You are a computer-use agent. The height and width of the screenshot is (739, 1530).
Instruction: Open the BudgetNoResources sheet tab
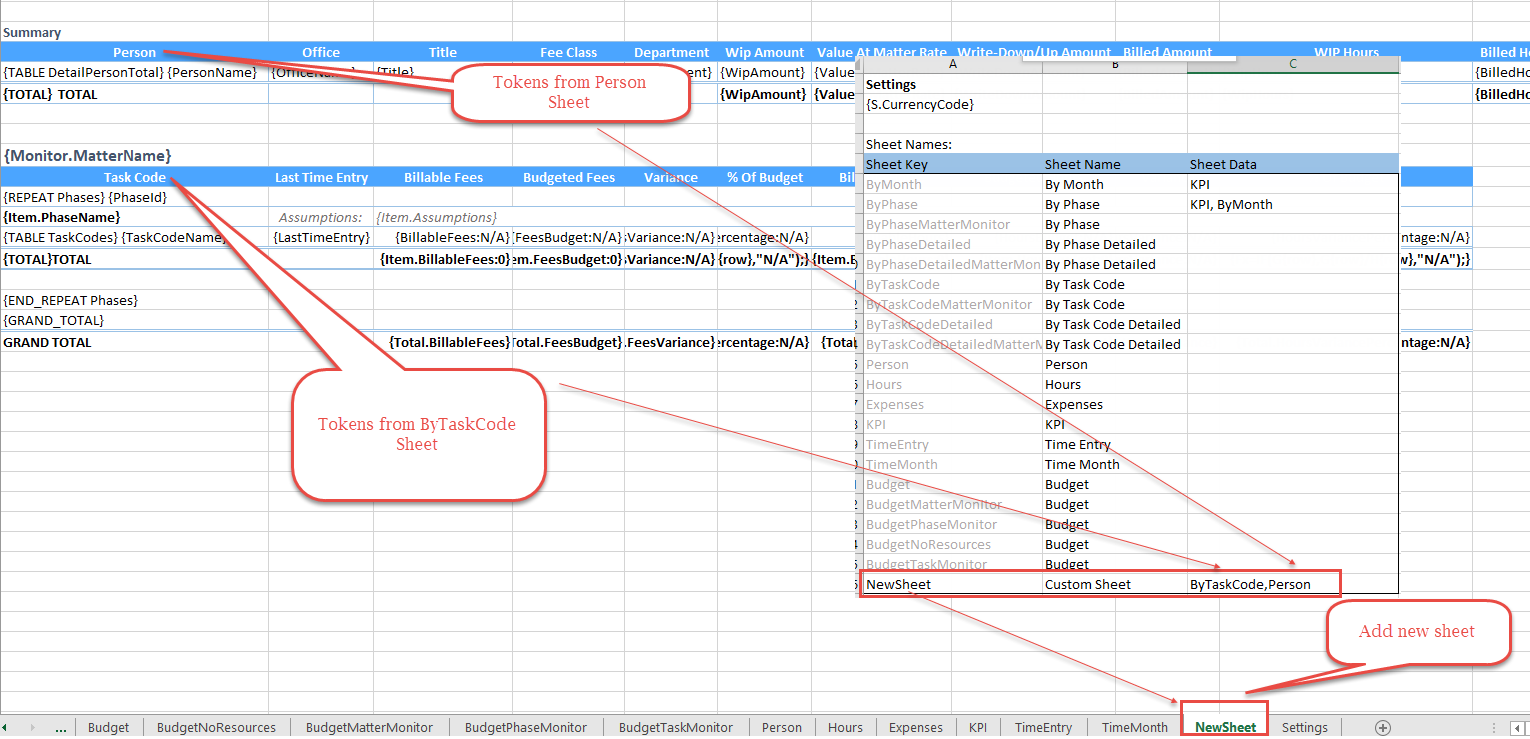[x=216, y=727]
